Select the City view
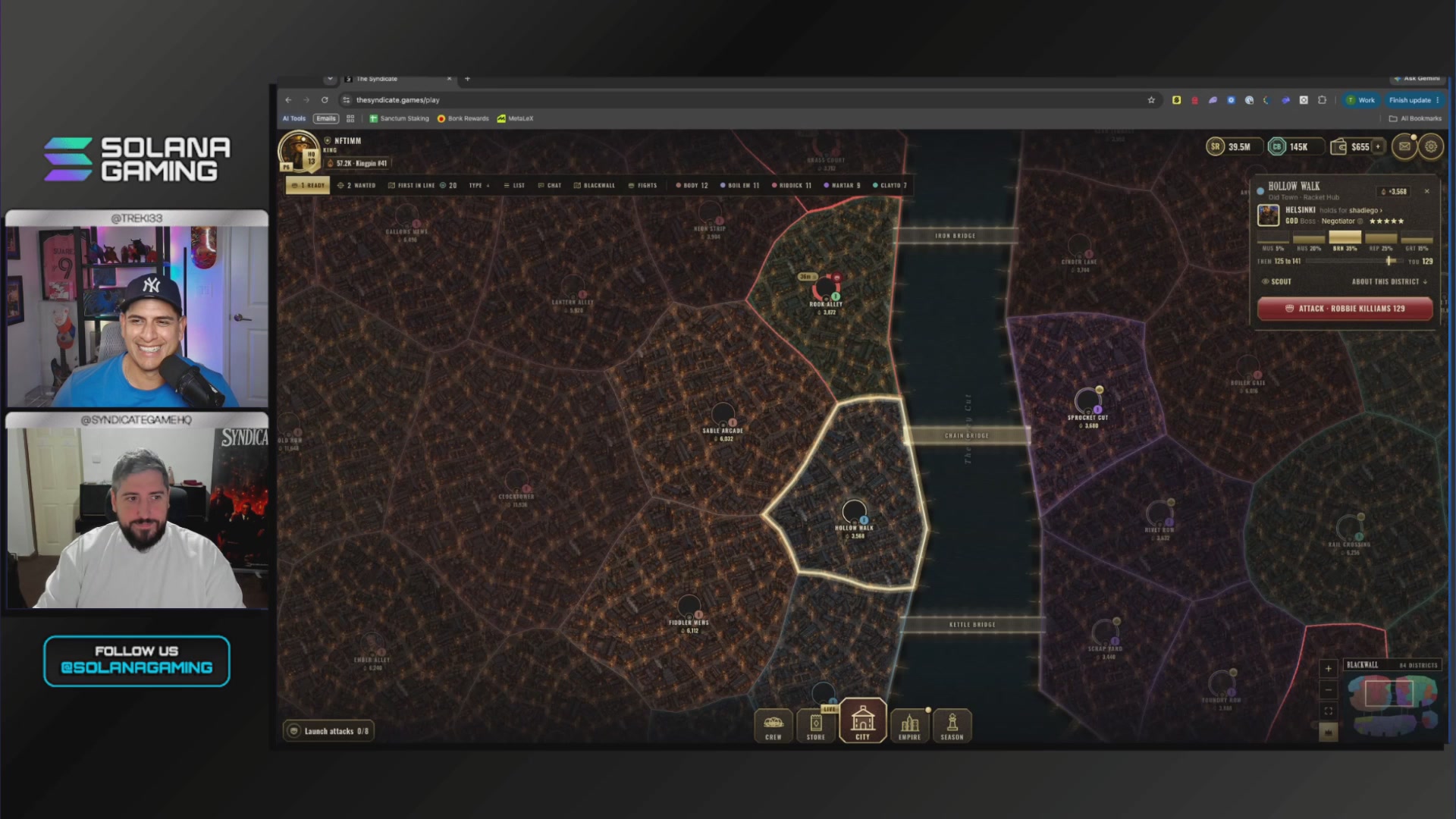This screenshot has height=819, width=1456. tap(862, 720)
